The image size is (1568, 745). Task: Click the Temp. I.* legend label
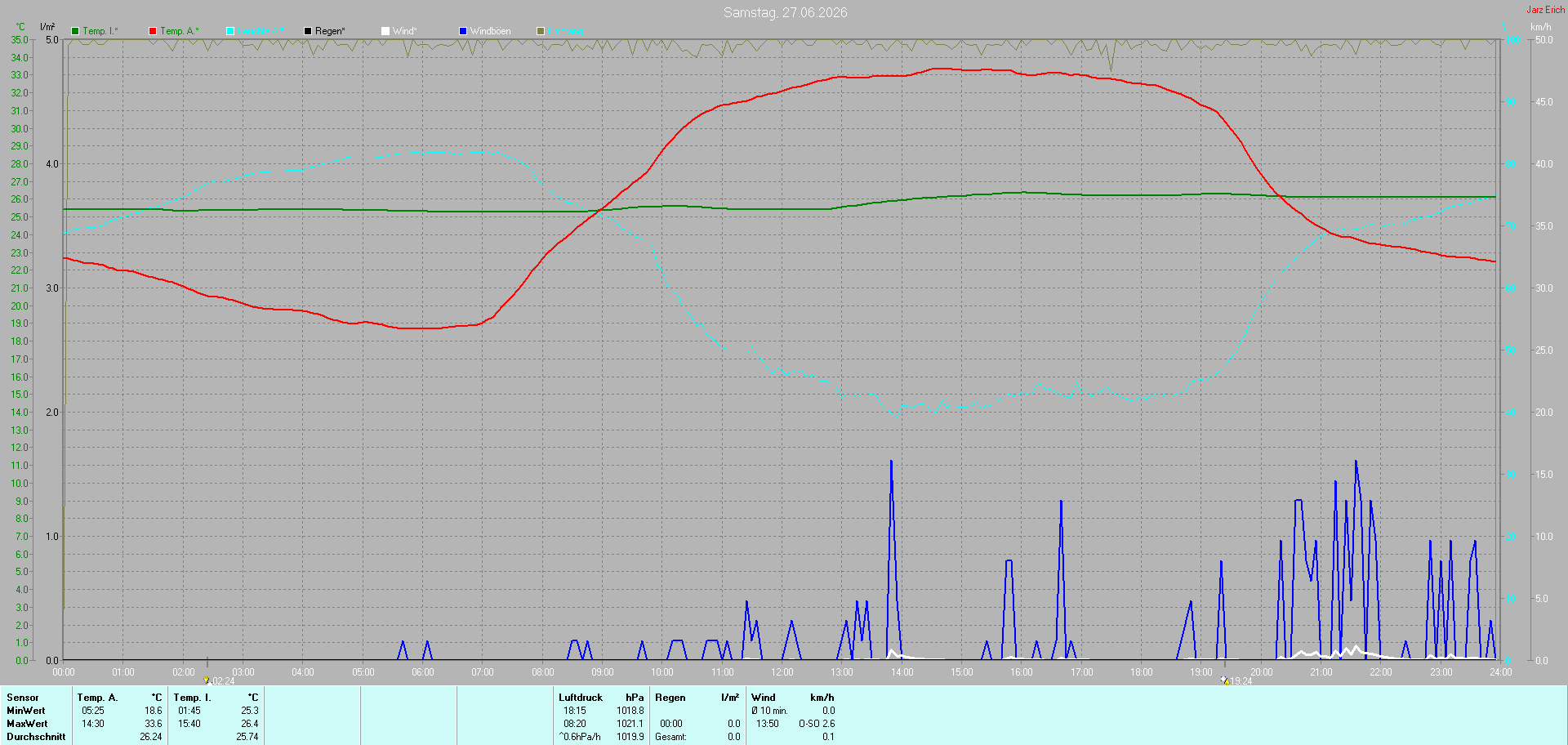[100, 31]
